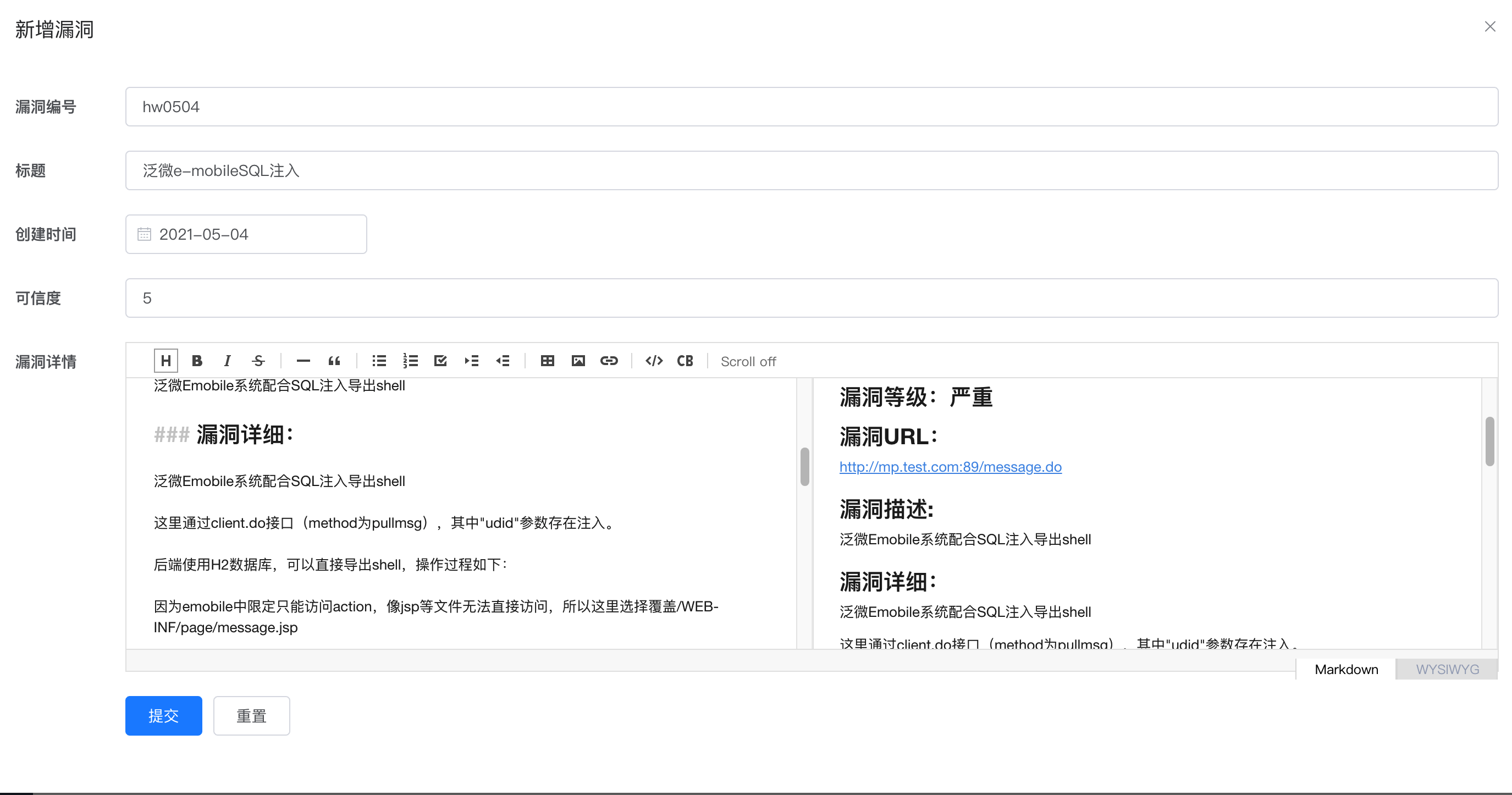The width and height of the screenshot is (1512, 795).
Task: Click the 漏洞编号 input field
Action: (811, 107)
